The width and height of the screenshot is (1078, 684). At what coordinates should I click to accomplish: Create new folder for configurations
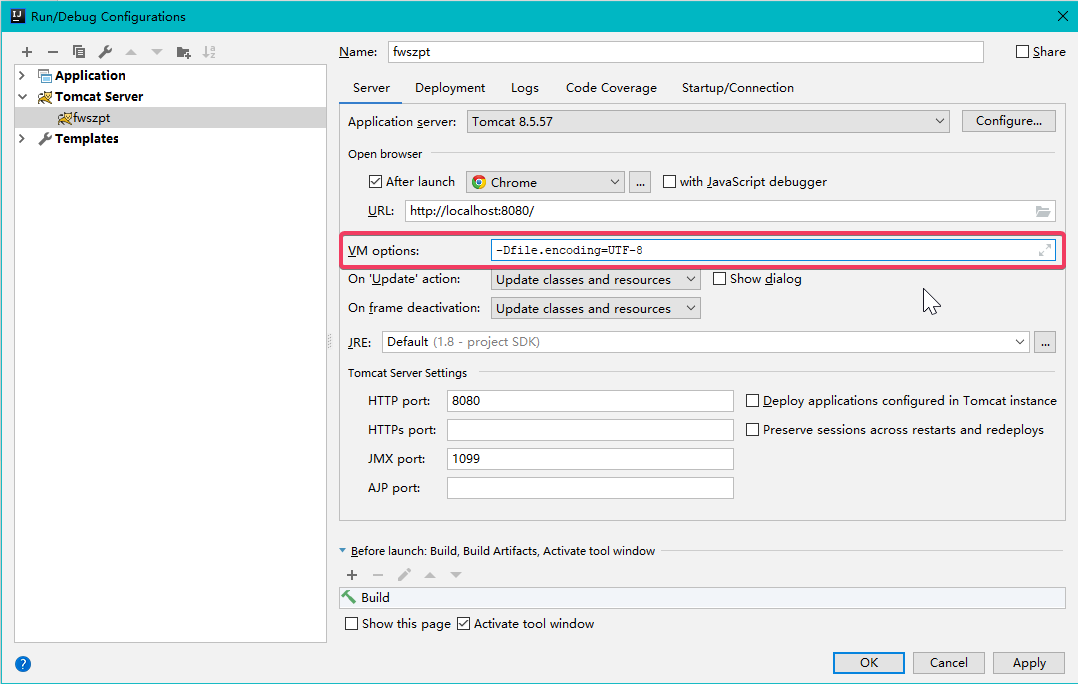pyautogui.click(x=183, y=51)
